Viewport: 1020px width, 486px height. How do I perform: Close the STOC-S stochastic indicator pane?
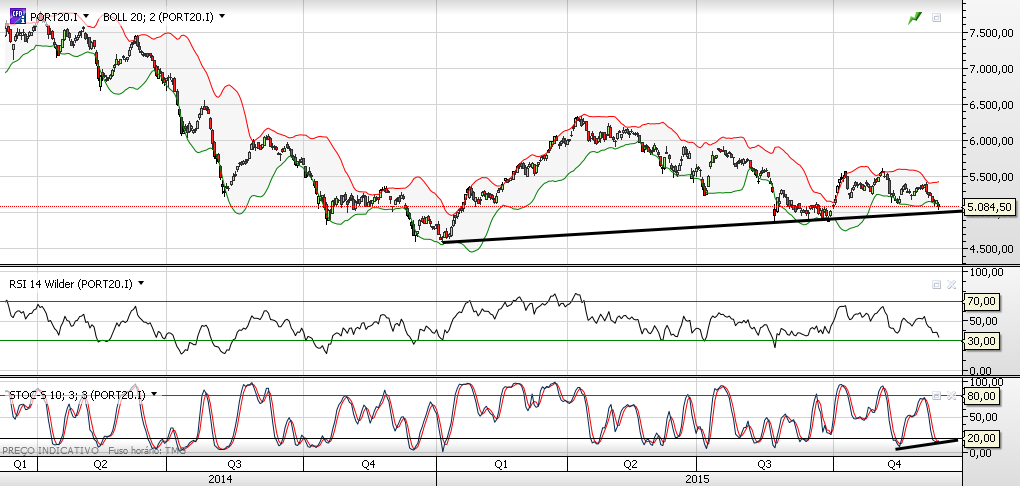(x=950, y=395)
